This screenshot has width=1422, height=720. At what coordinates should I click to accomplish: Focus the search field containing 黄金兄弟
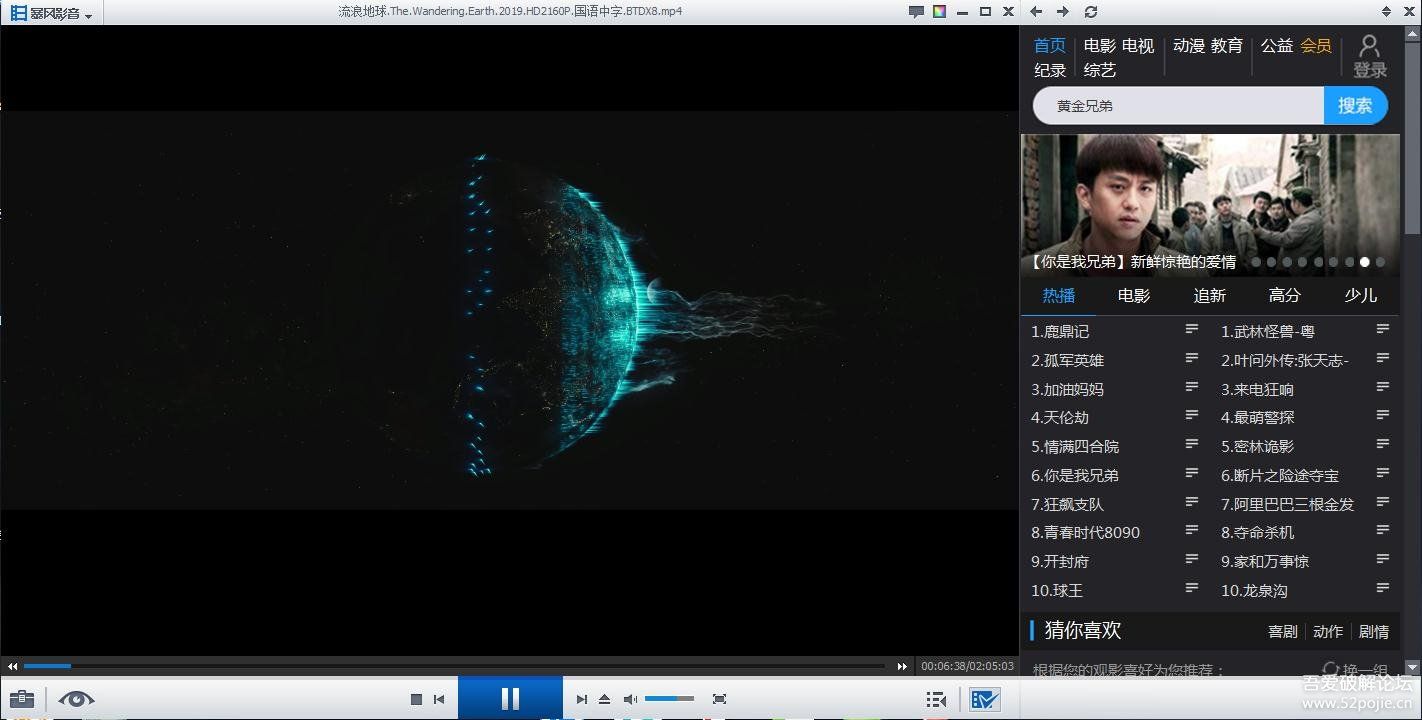[1178, 105]
